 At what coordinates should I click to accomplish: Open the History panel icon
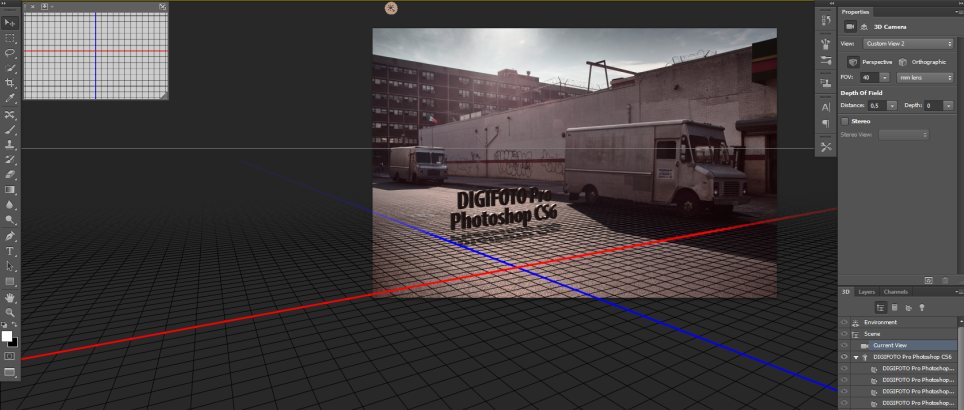coord(826,20)
